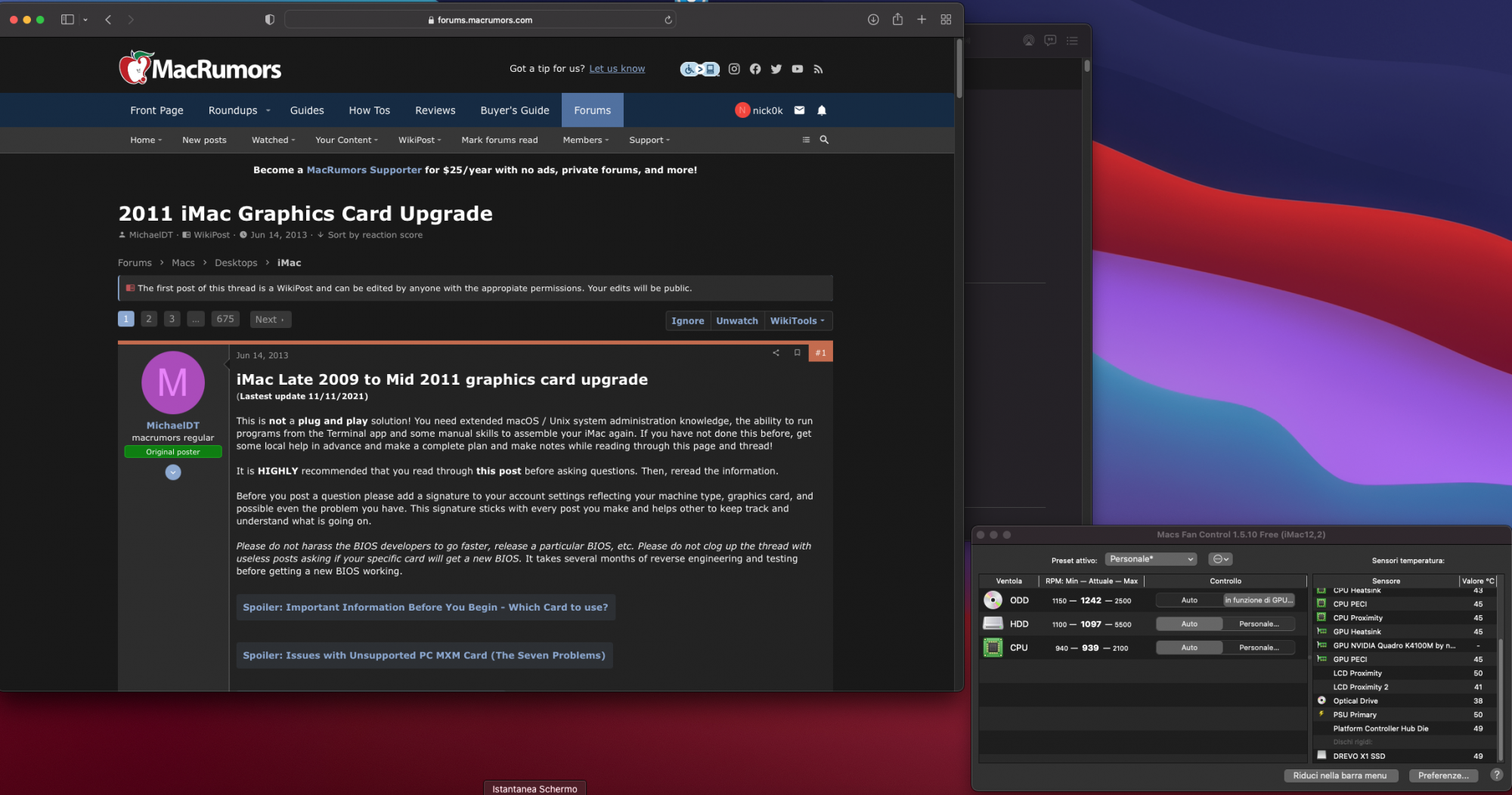Screen dimensions: 1512x795
Task: Show Safari downloads
Action: coord(873,20)
